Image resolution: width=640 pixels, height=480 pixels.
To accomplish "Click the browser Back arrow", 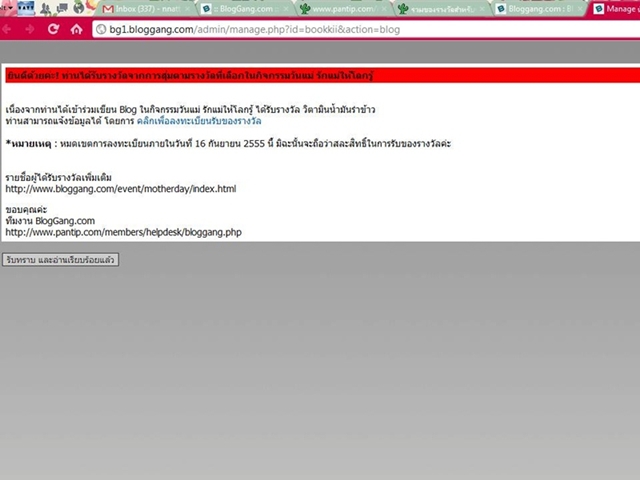I will pyautogui.click(x=8, y=29).
